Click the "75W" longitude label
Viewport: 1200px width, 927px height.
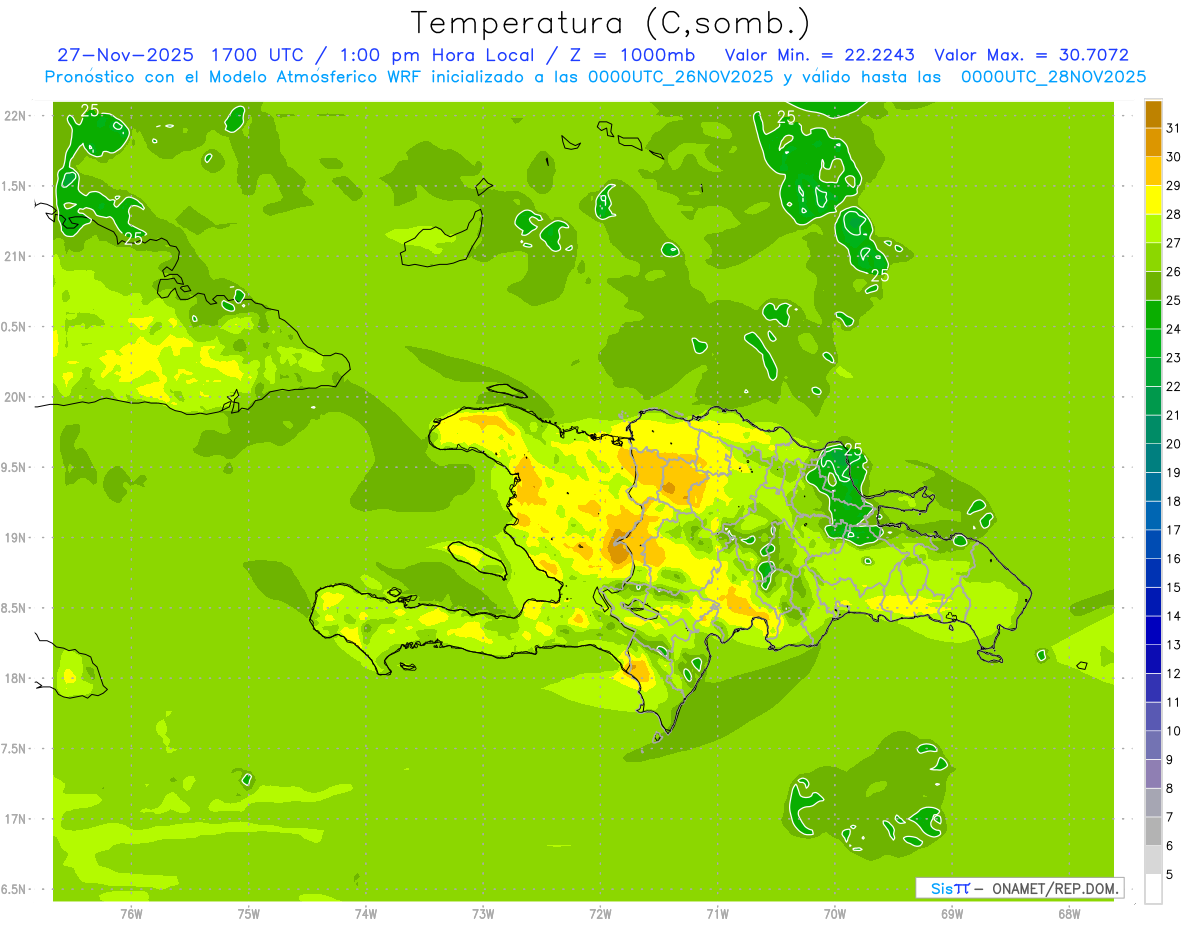248,912
